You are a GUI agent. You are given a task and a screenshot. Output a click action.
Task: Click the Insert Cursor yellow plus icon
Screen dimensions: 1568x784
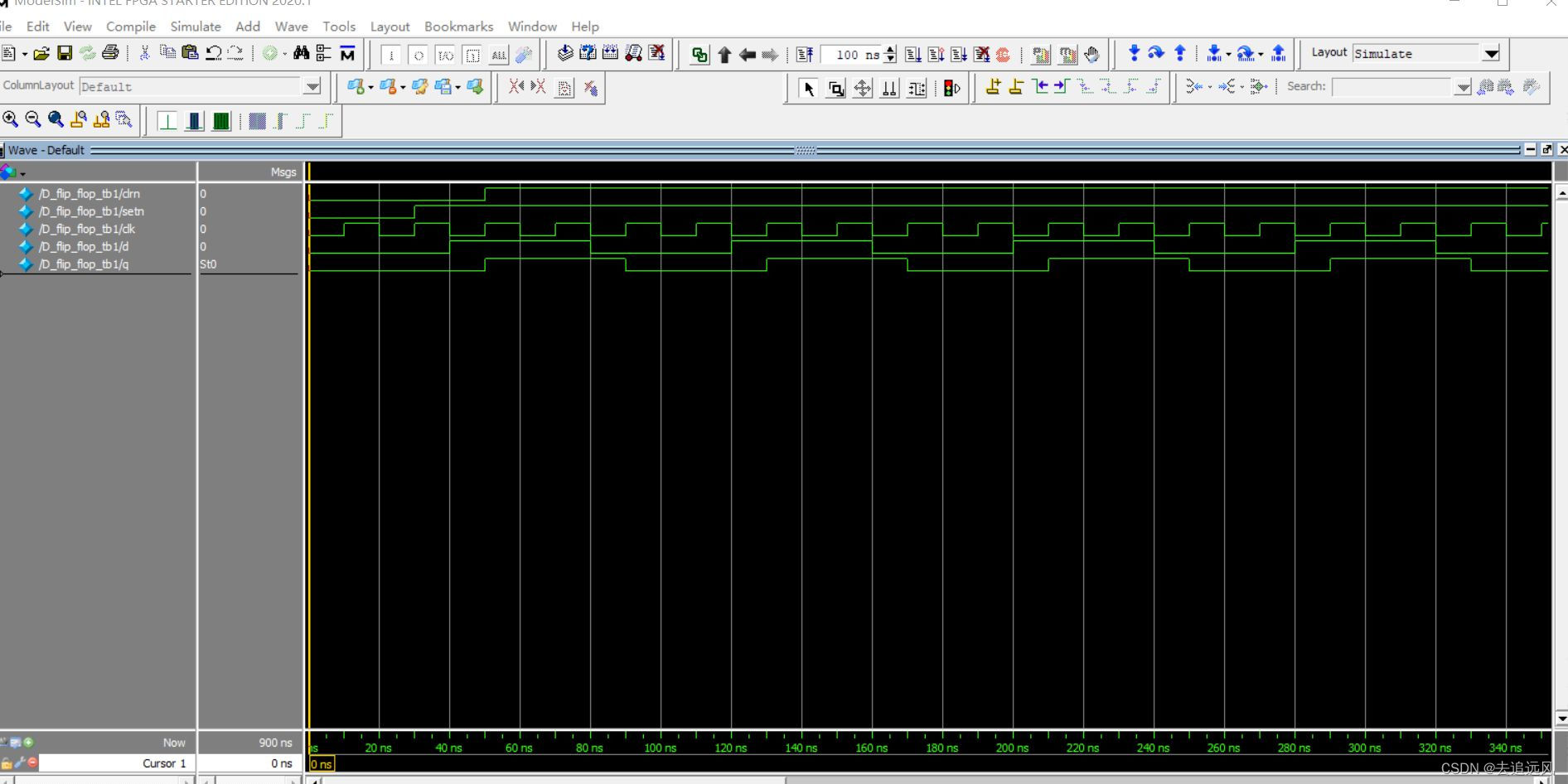tap(993, 86)
